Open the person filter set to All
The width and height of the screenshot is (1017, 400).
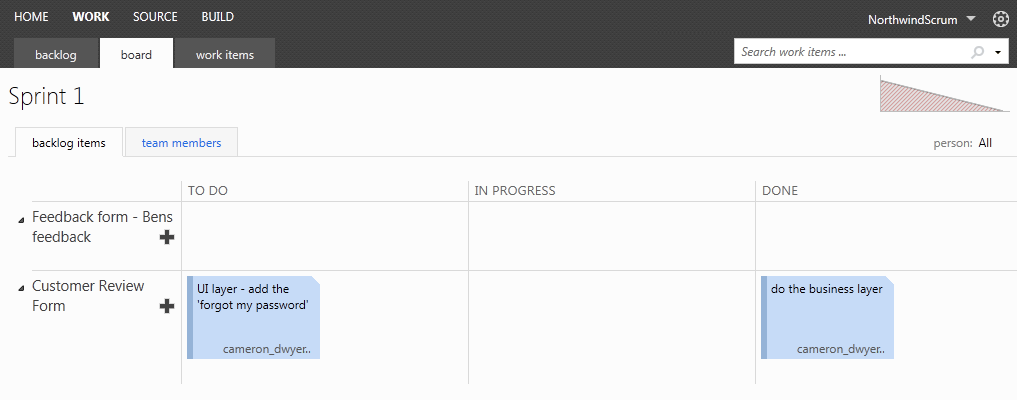click(985, 143)
